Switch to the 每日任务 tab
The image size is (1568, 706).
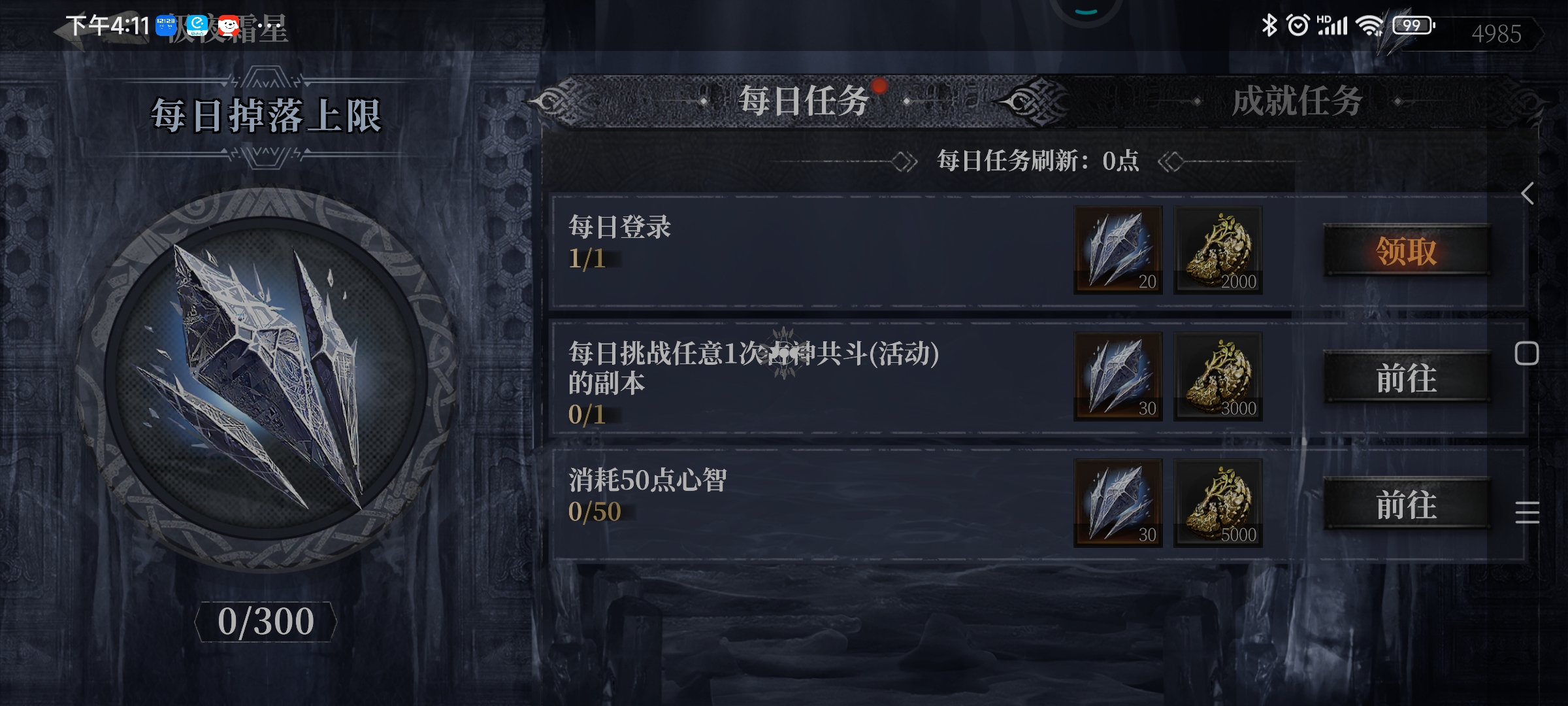coord(804,101)
